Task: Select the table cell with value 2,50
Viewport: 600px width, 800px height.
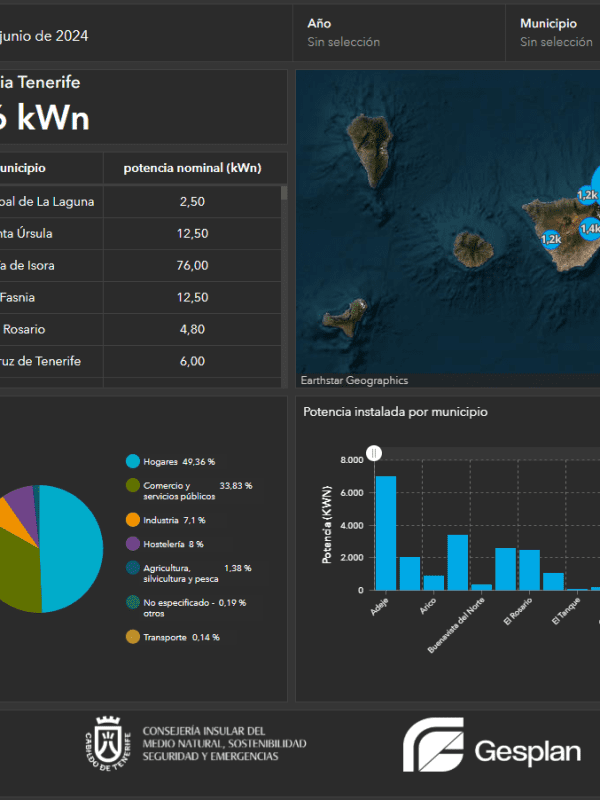Action: point(192,202)
